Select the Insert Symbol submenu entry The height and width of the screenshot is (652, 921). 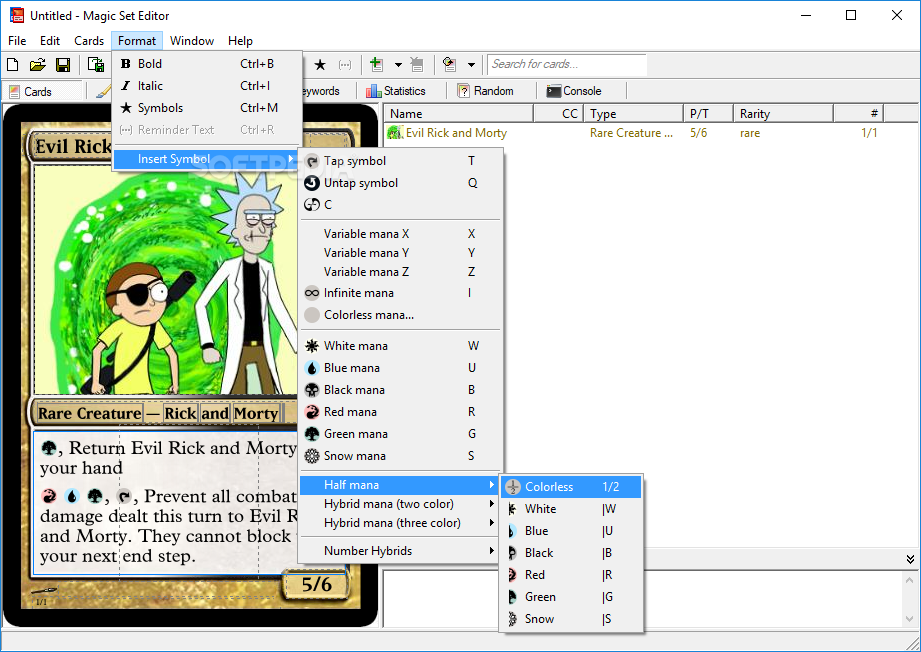coord(207,159)
